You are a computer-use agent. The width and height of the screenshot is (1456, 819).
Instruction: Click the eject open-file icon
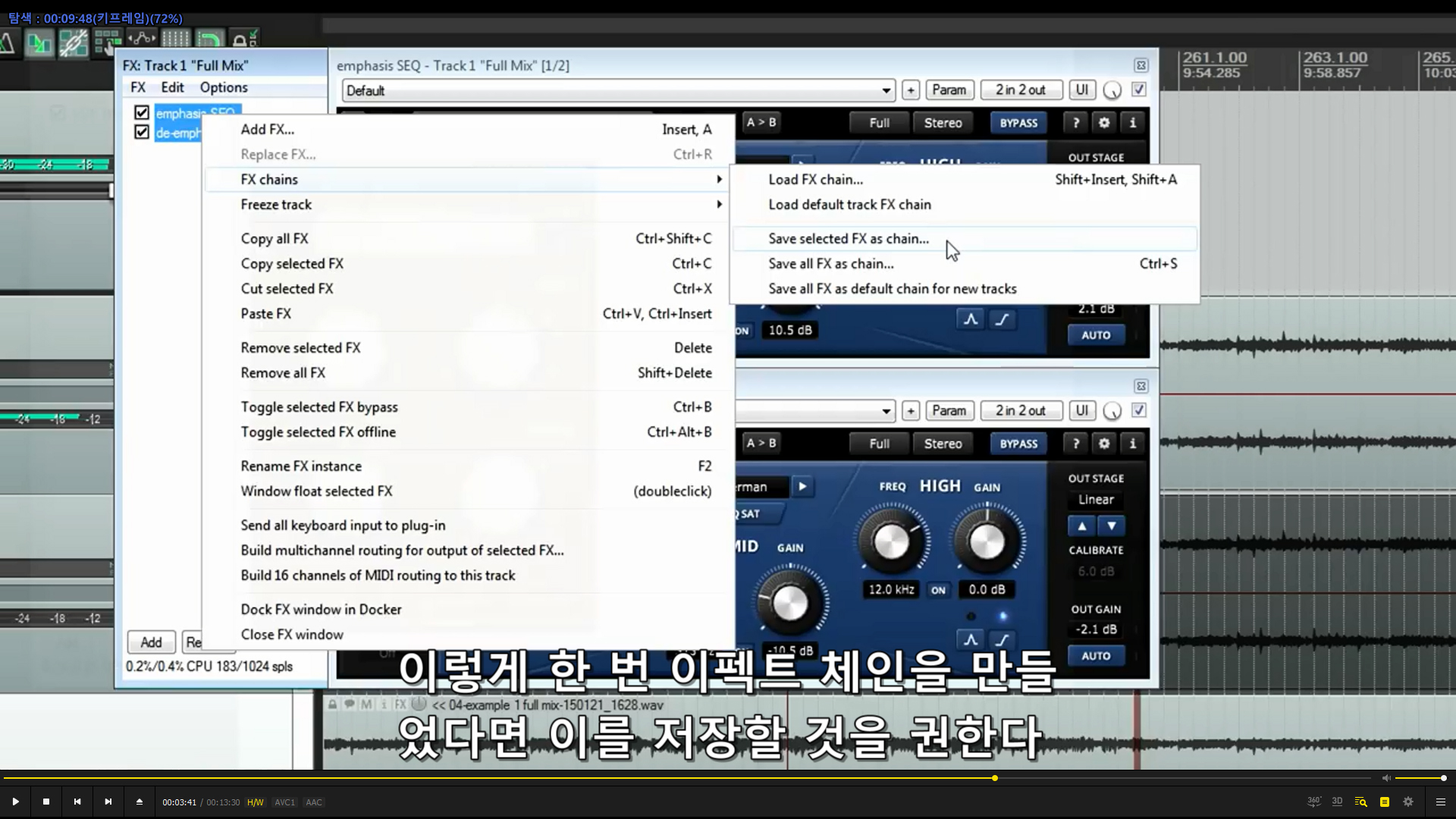(140, 802)
